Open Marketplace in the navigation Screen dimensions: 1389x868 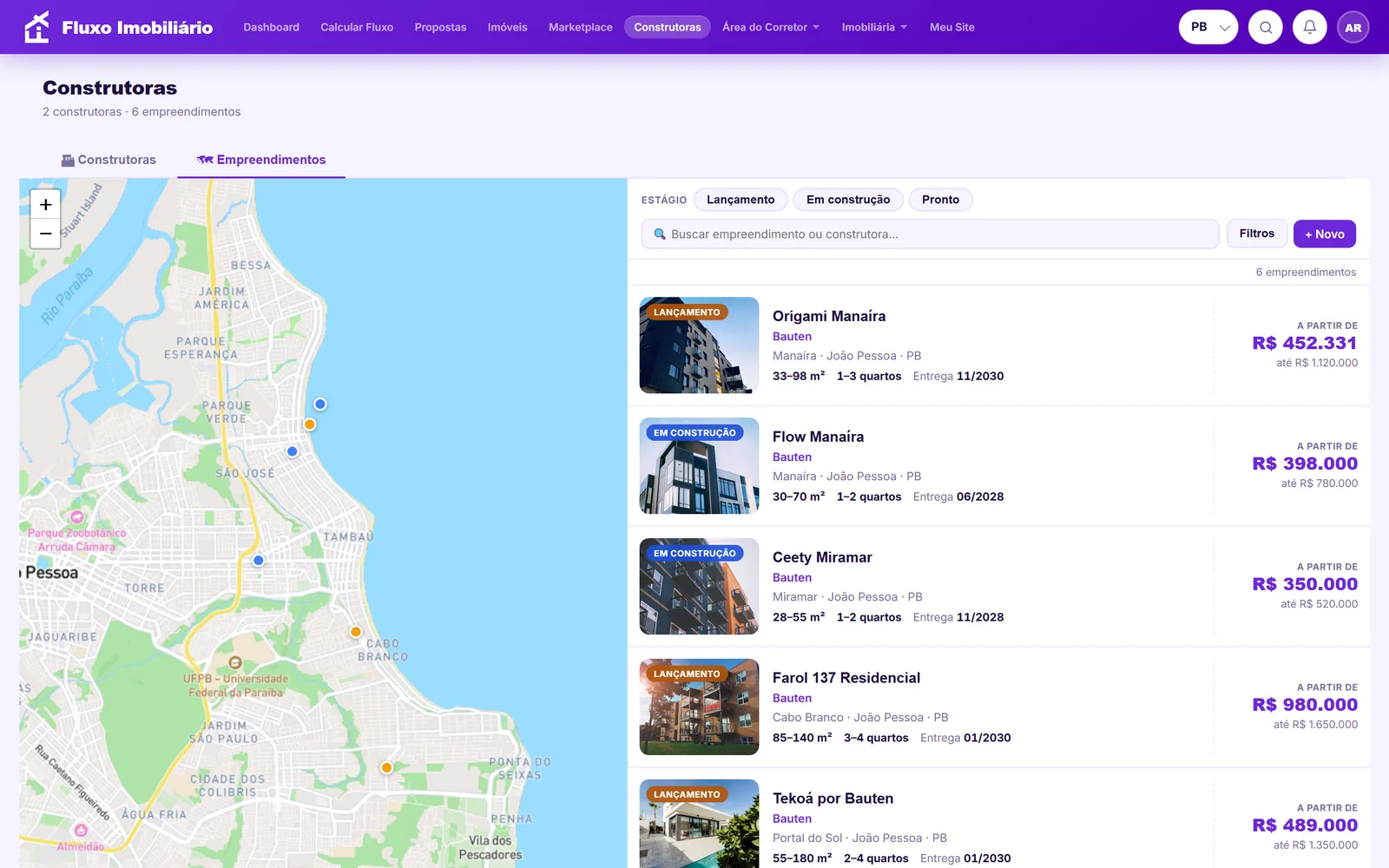click(x=581, y=27)
